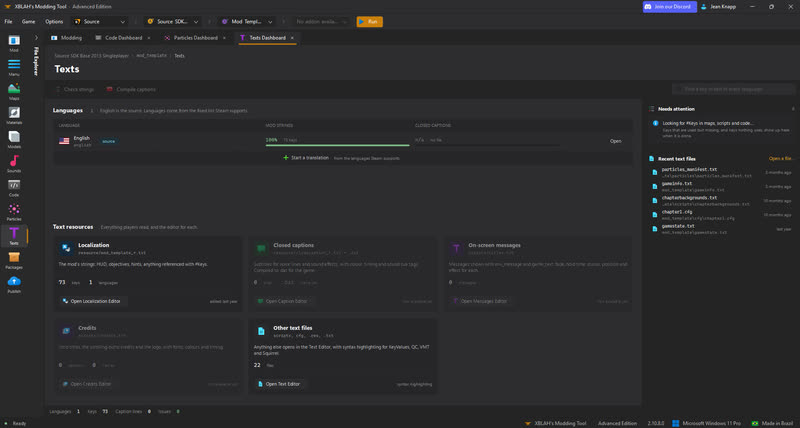Open the Particles section in sidebar
800x428 pixels.
(x=14, y=212)
